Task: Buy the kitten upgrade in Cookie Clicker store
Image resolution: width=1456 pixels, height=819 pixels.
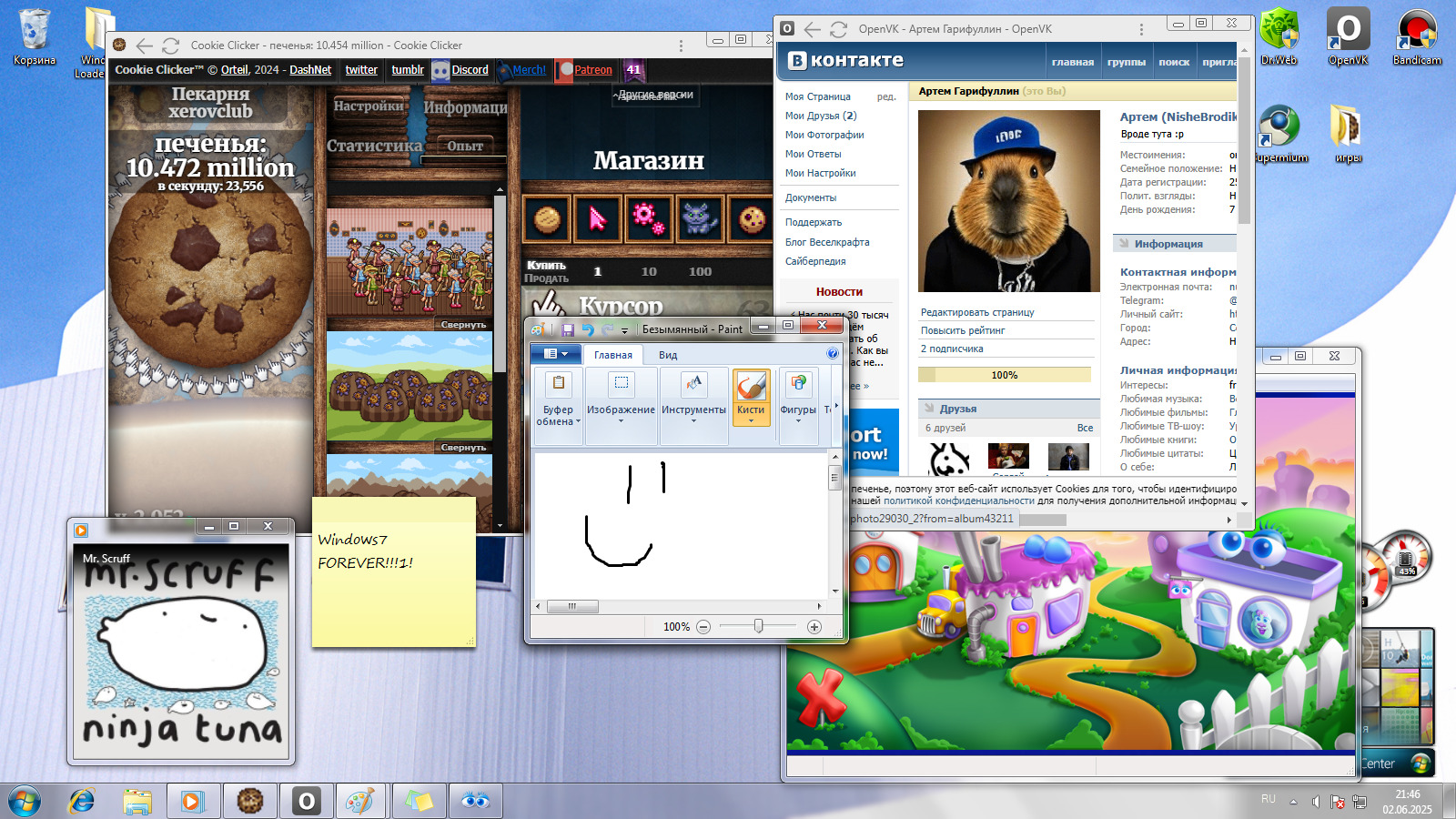Action: click(696, 219)
